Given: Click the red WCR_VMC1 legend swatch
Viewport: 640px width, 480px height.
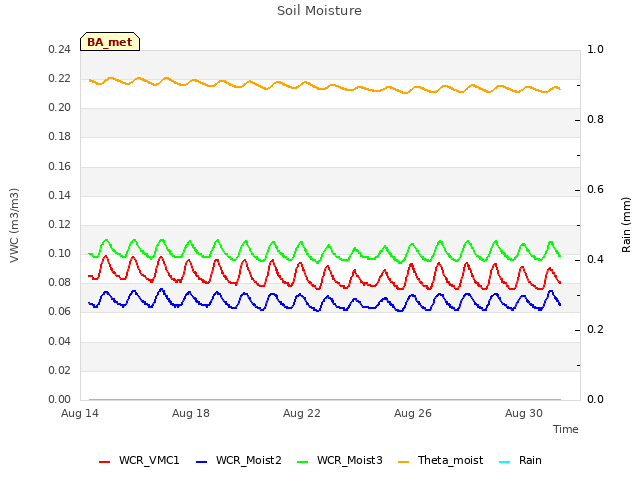Looking at the screenshot, I should [x=104, y=462].
